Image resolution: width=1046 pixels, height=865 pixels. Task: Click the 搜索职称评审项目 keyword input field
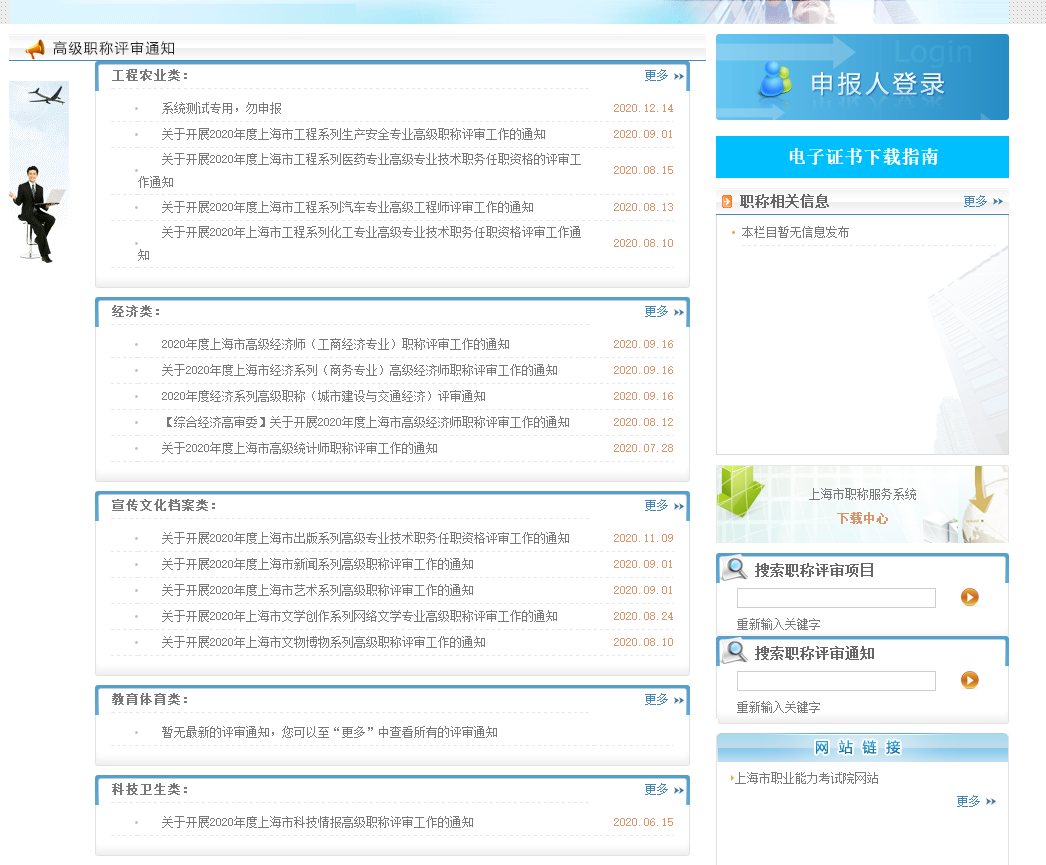(x=836, y=598)
